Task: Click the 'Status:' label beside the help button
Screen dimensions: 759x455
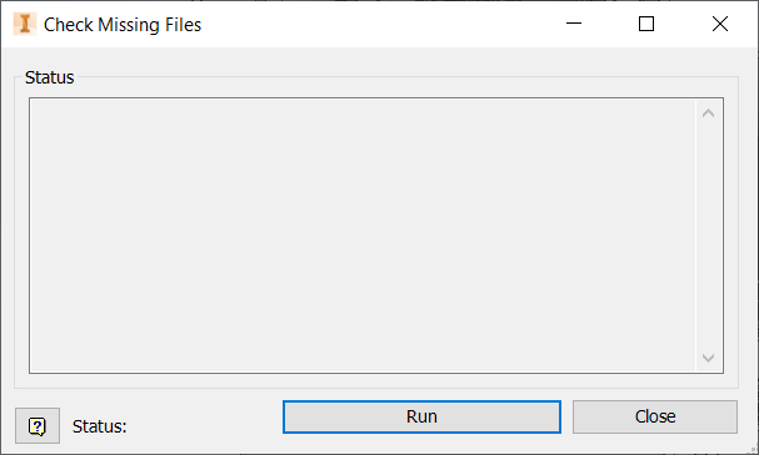Action: [99, 426]
